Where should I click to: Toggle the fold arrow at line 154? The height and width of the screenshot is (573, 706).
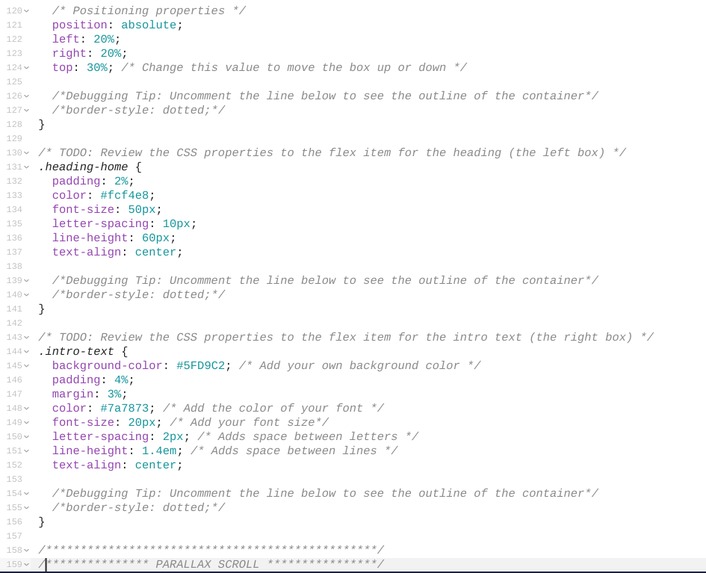coord(27,493)
